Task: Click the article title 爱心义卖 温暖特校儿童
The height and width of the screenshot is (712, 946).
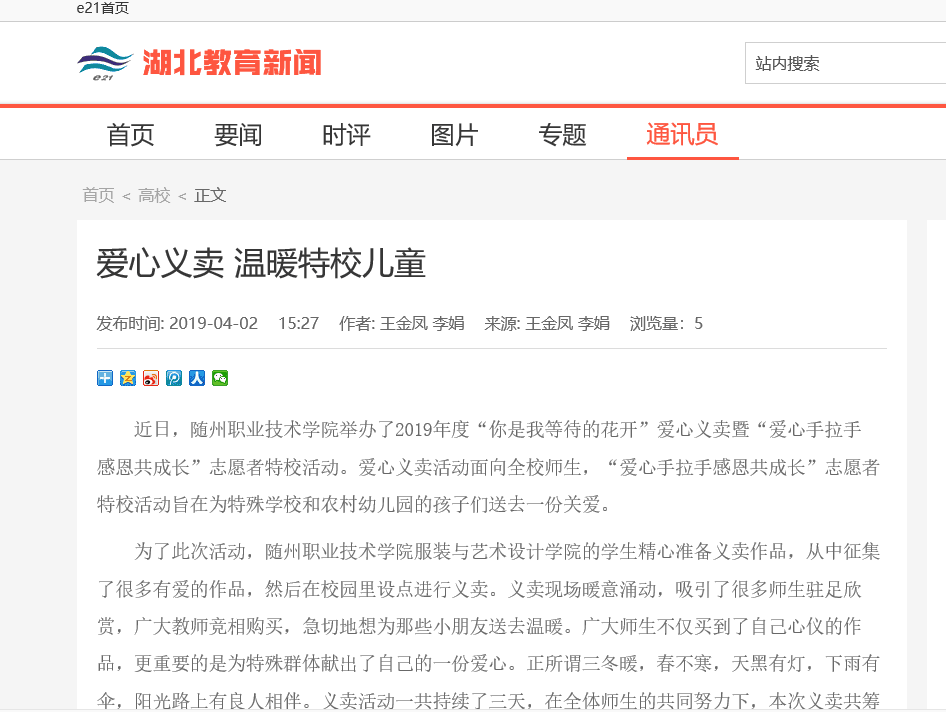Action: [x=261, y=264]
